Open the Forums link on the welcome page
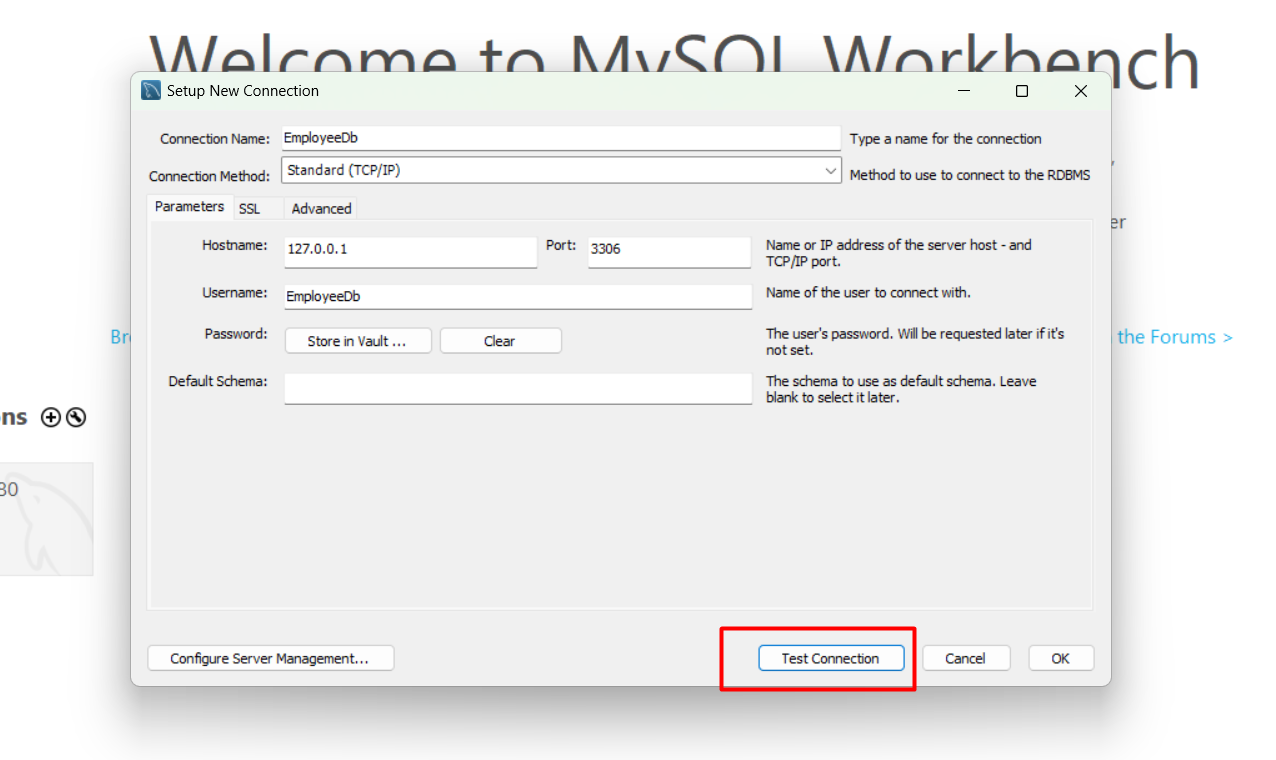 (x=1175, y=337)
